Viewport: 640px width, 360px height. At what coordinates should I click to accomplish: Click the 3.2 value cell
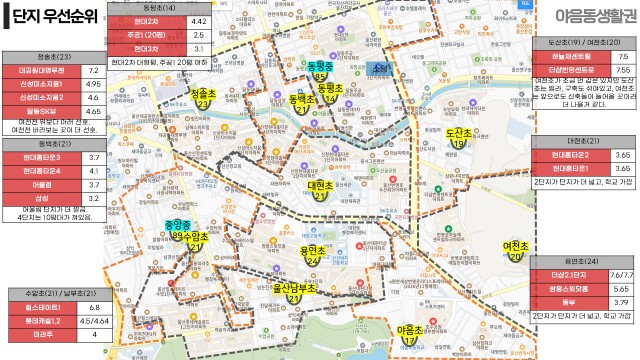coord(93,199)
